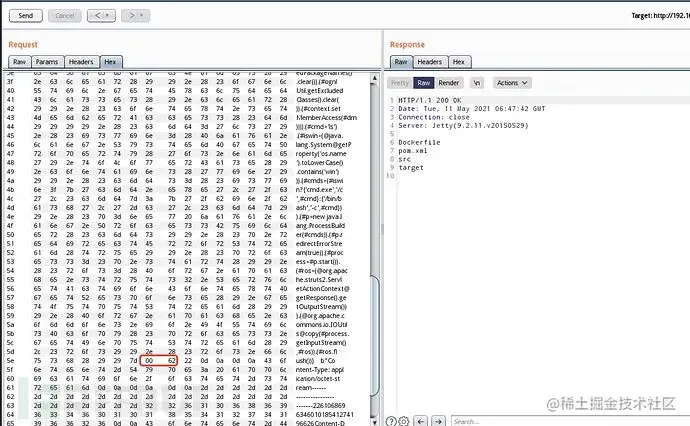Click the Date header line in response

pyautogui.click(x=472, y=108)
